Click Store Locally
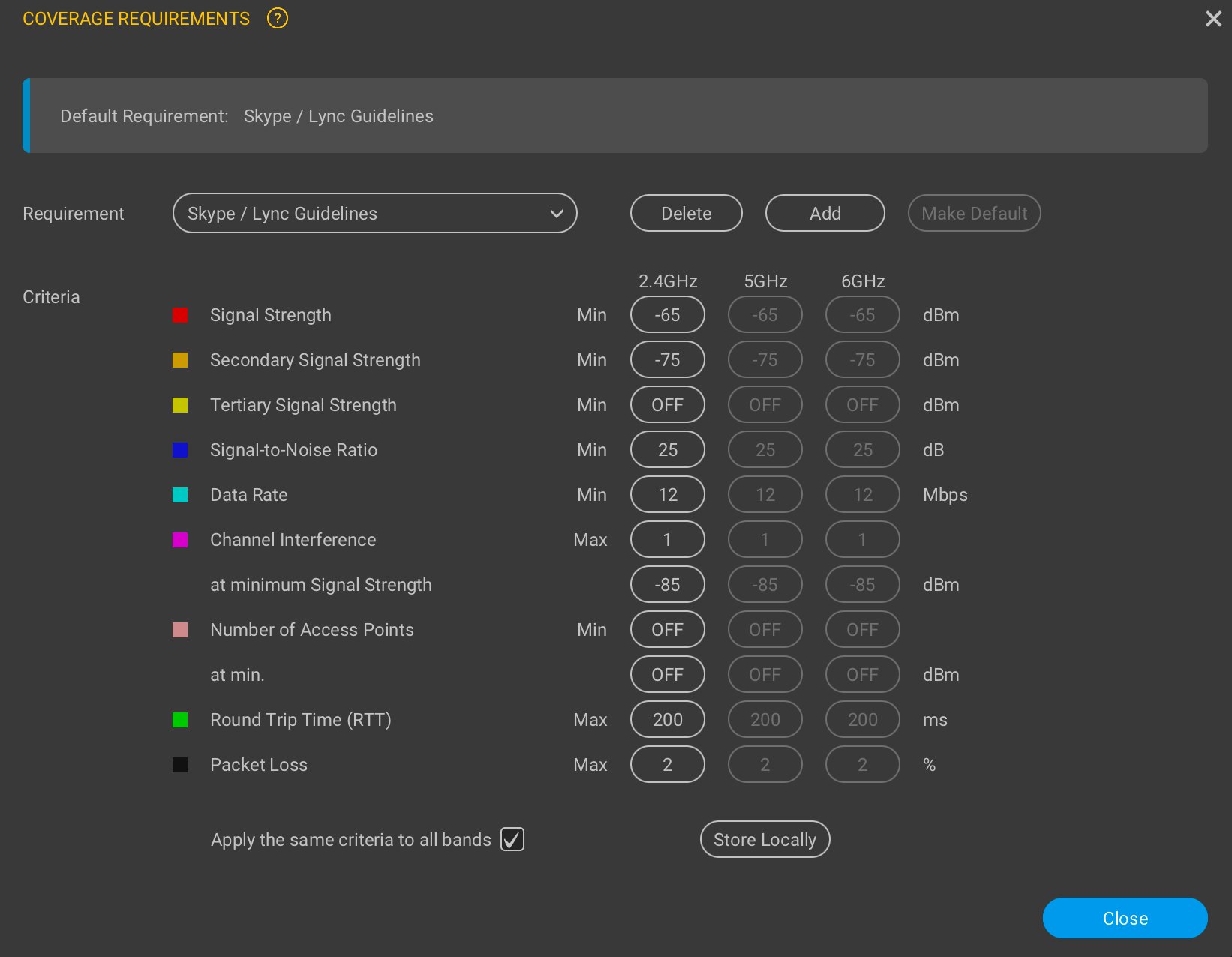1232x957 pixels. (x=764, y=839)
